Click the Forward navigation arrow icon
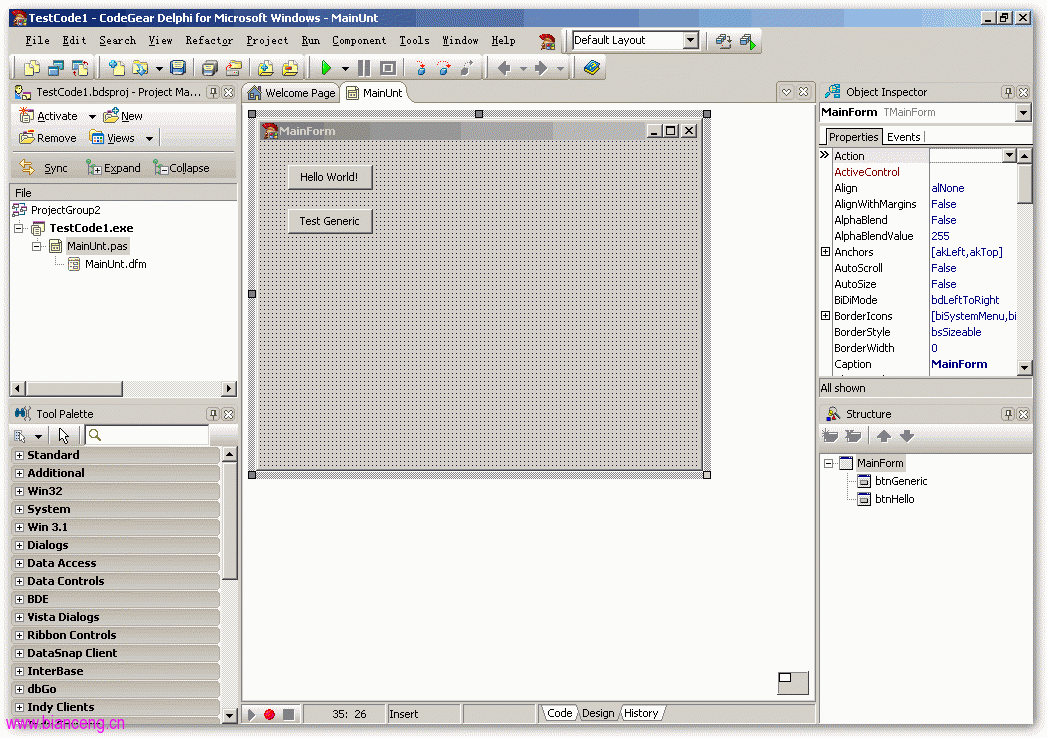 tap(541, 67)
